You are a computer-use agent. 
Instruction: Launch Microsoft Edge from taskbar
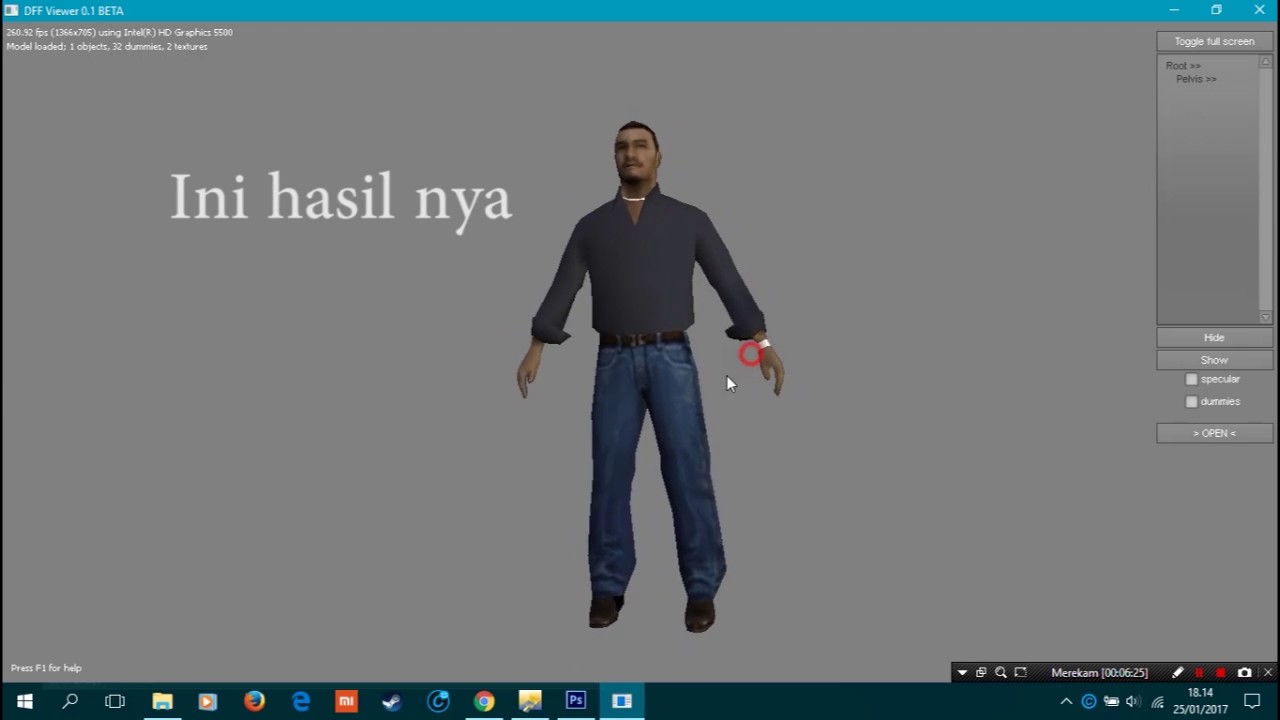[300, 701]
